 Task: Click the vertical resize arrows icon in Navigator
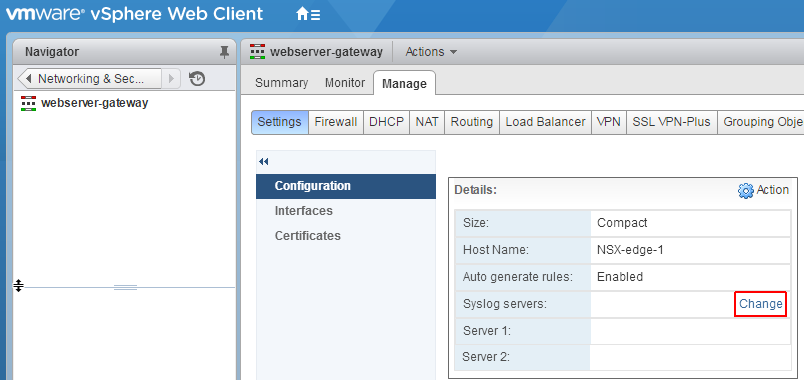point(18,286)
